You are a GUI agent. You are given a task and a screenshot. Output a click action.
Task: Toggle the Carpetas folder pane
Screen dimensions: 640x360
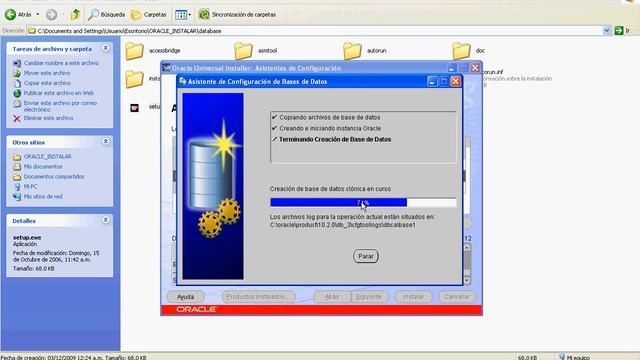click(x=149, y=15)
